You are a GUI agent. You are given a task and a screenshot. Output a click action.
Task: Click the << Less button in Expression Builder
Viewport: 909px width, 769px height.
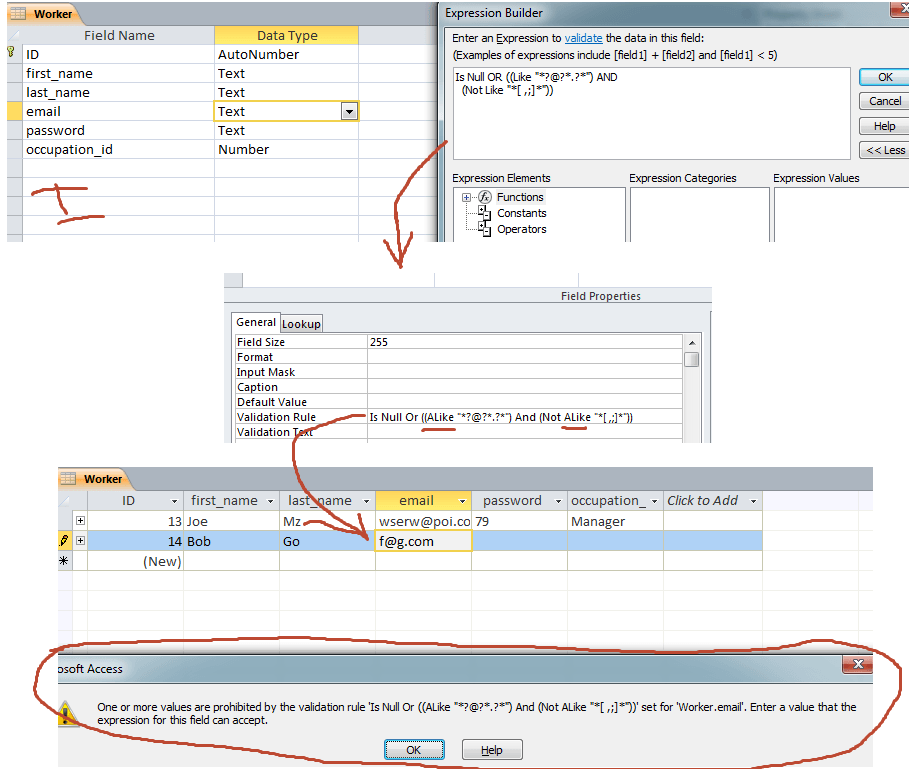(884, 150)
